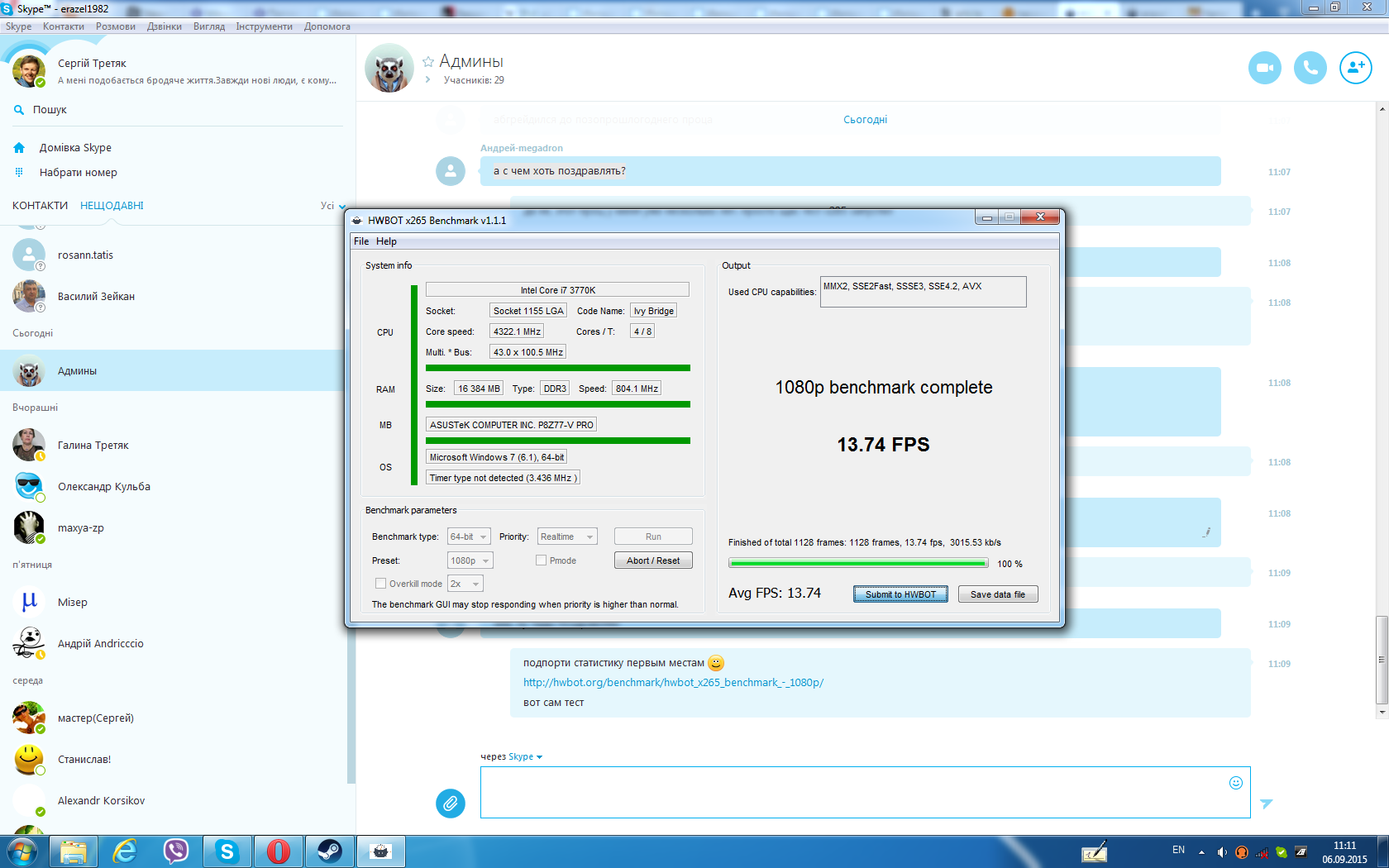Open Opera browser from taskbar
The width and height of the screenshot is (1389, 868).
pyautogui.click(x=279, y=851)
